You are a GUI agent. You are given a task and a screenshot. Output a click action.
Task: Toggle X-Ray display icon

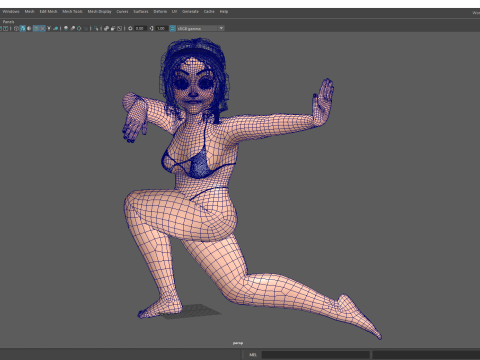pos(106,29)
